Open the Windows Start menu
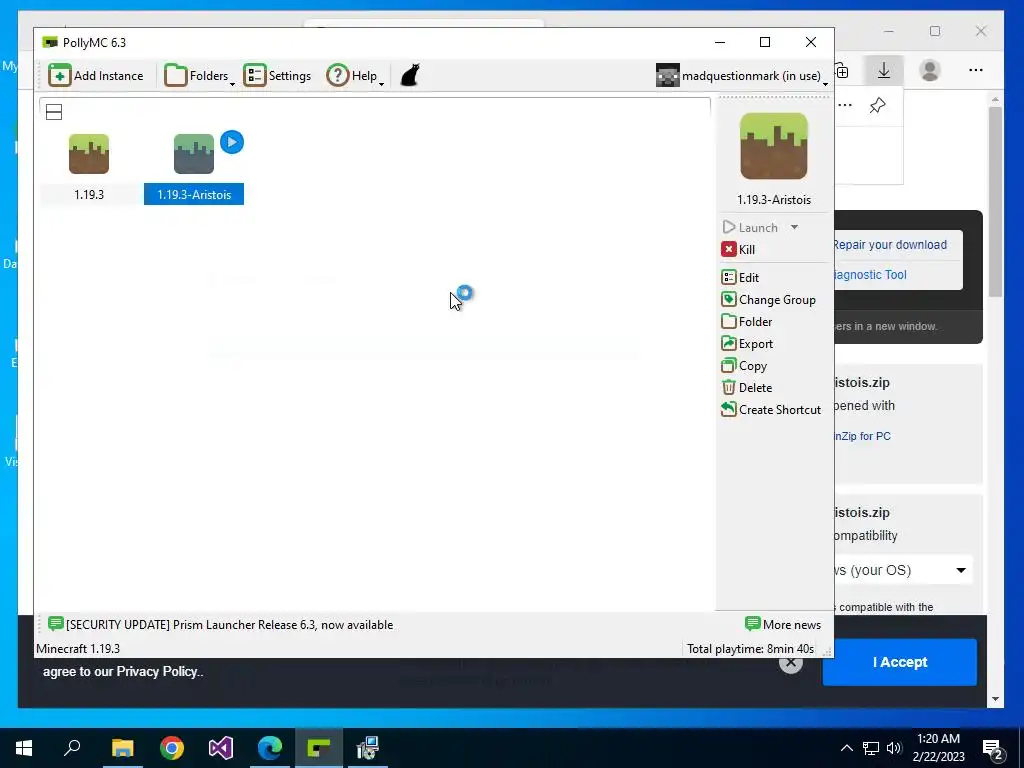 [24, 748]
